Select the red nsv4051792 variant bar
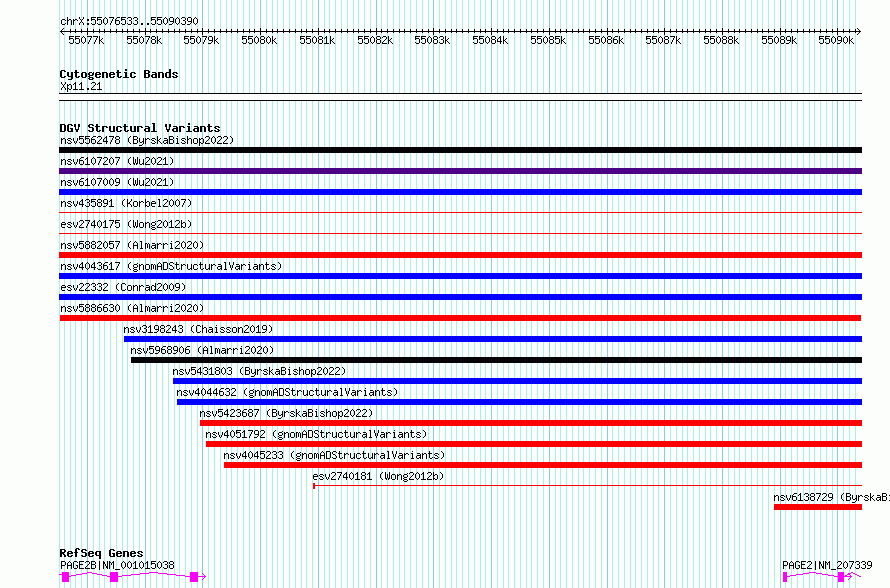The image size is (890, 588). (534, 444)
